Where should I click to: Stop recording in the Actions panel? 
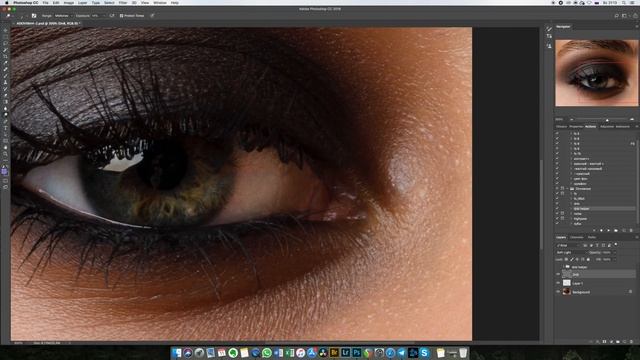click(x=594, y=231)
